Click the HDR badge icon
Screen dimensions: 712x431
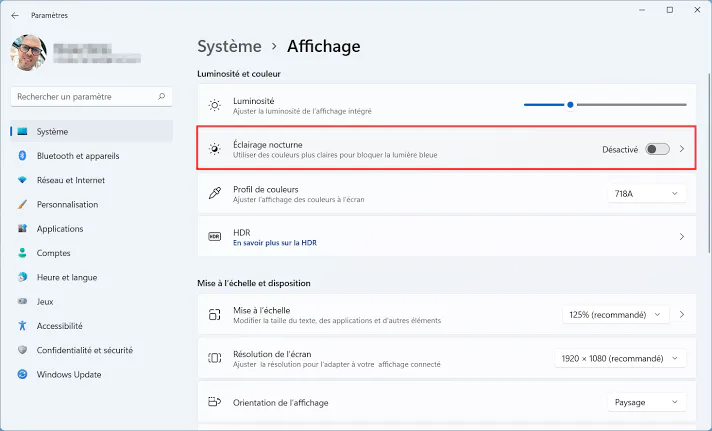(215, 237)
